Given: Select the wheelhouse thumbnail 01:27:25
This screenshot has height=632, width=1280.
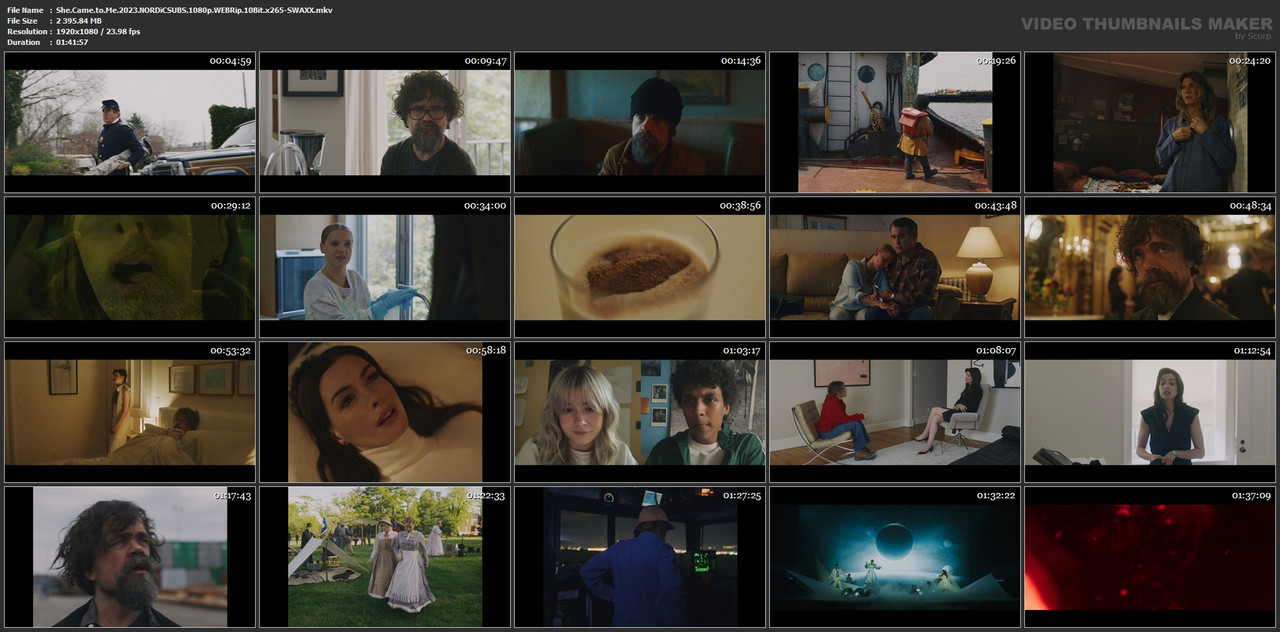Looking at the screenshot, I should click(x=640, y=557).
